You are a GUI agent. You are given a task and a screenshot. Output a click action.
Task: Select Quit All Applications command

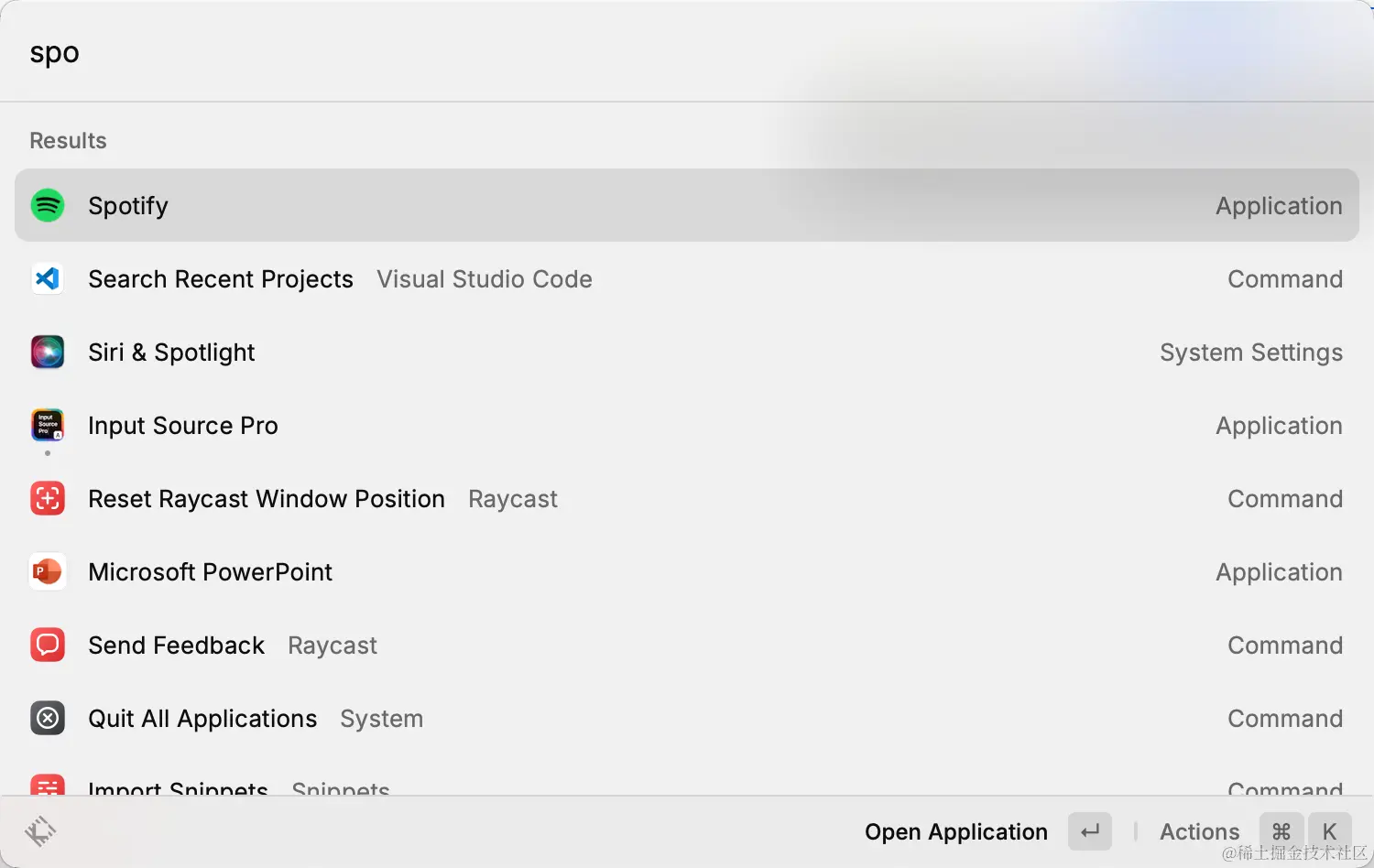click(x=687, y=718)
